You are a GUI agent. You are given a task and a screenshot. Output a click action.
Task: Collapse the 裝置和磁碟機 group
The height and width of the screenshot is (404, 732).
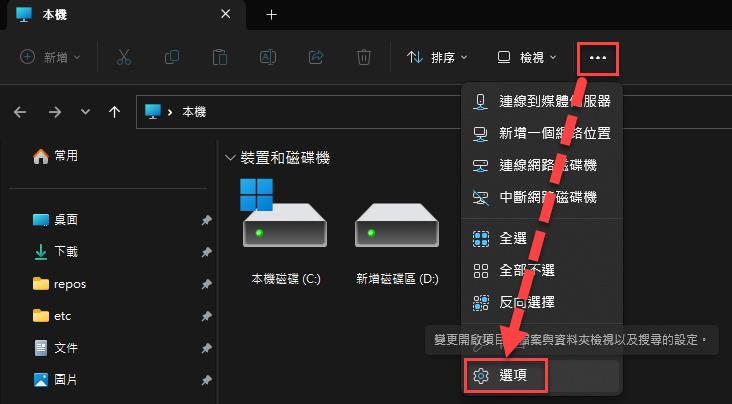[231, 158]
